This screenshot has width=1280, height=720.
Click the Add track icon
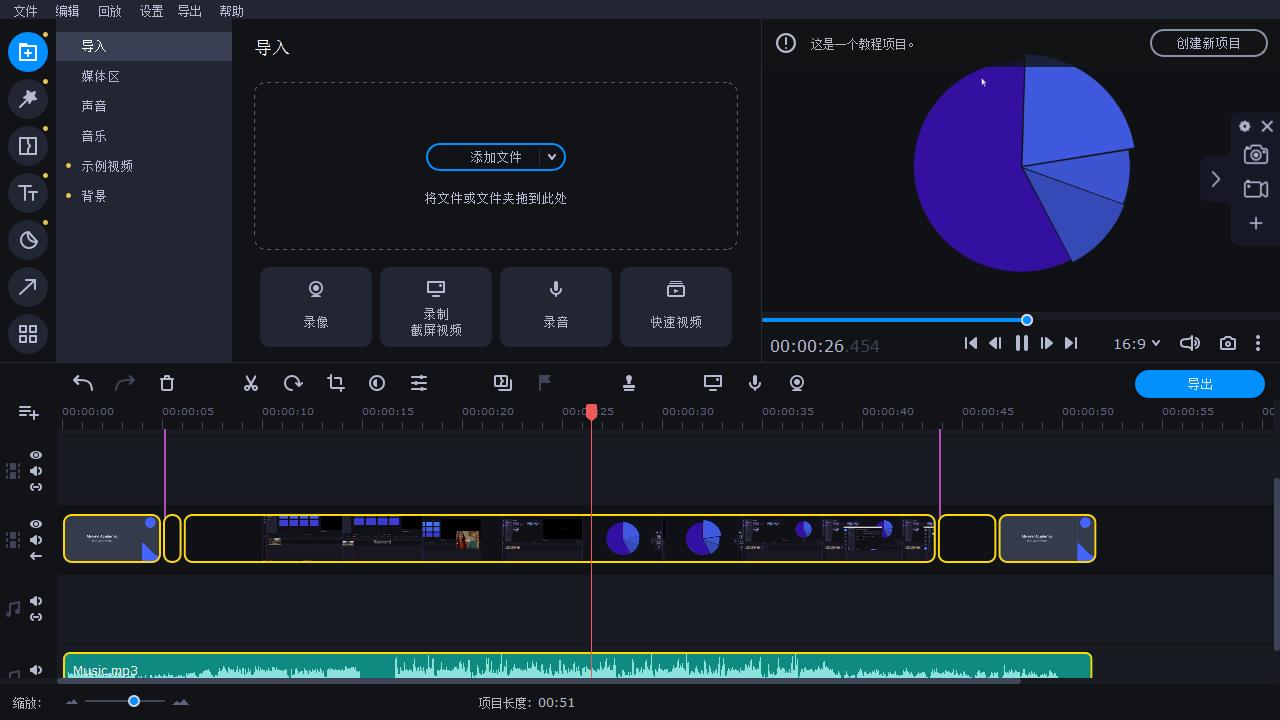point(28,412)
